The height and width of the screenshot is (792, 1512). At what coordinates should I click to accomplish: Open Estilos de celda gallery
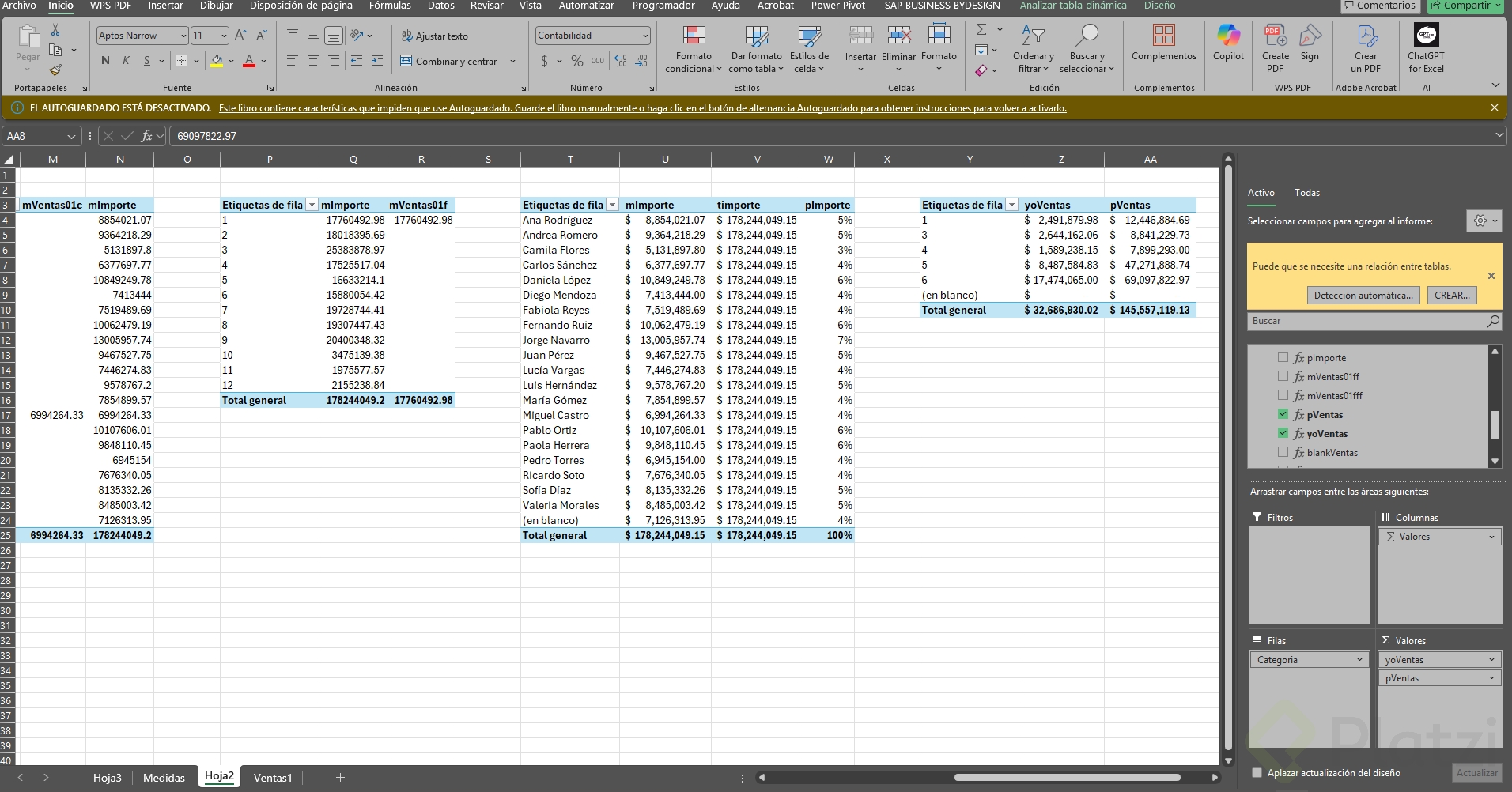coord(809,49)
